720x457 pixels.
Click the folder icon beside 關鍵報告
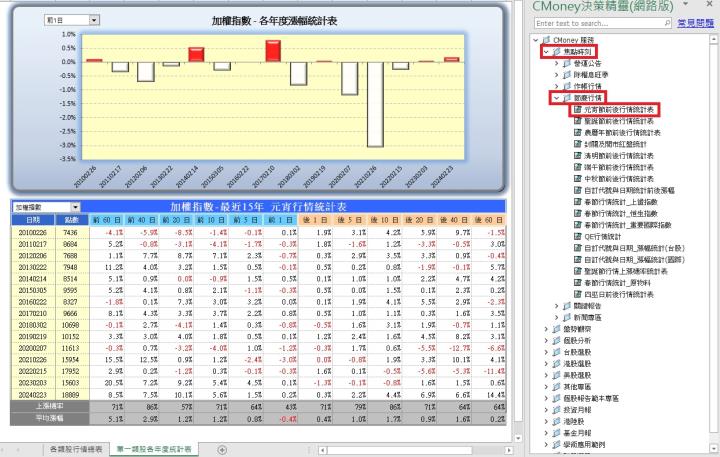(567, 306)
